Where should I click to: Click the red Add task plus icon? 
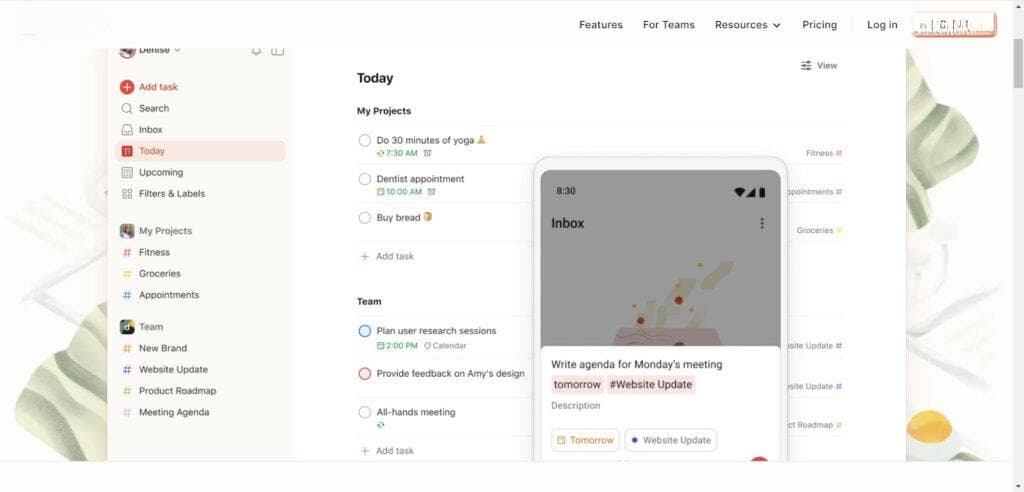pyautogui.click(x=127, y=87)
